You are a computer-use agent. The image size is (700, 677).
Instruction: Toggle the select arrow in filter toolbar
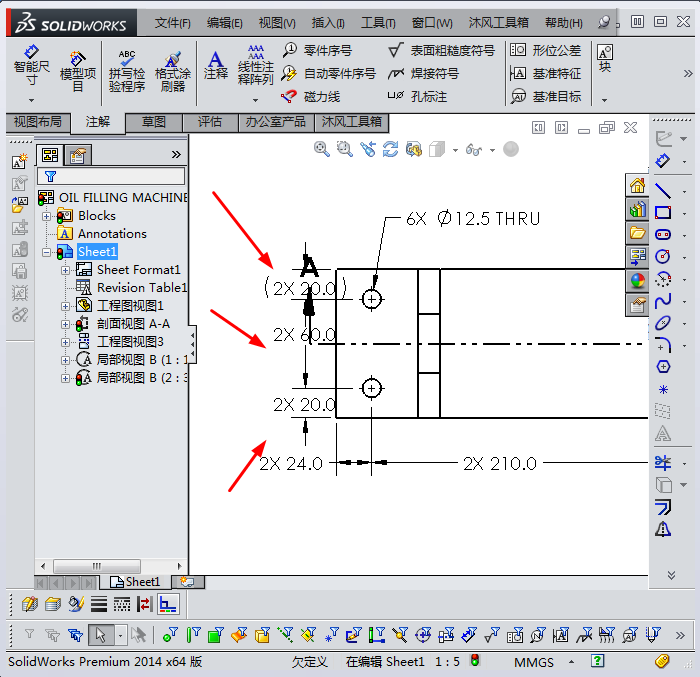click(100, 634)
